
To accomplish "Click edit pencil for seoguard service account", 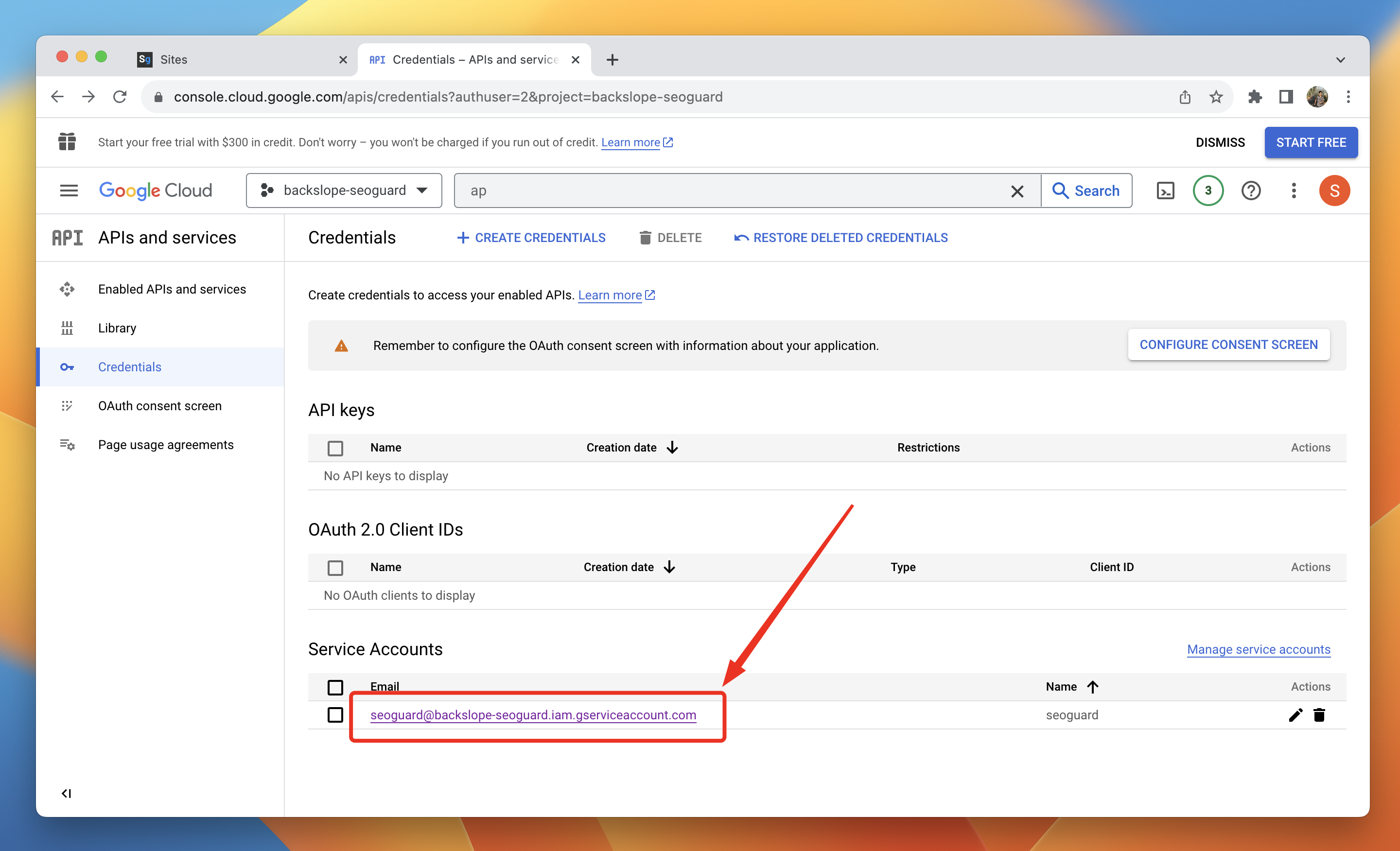I will [x=1295, y=714].
